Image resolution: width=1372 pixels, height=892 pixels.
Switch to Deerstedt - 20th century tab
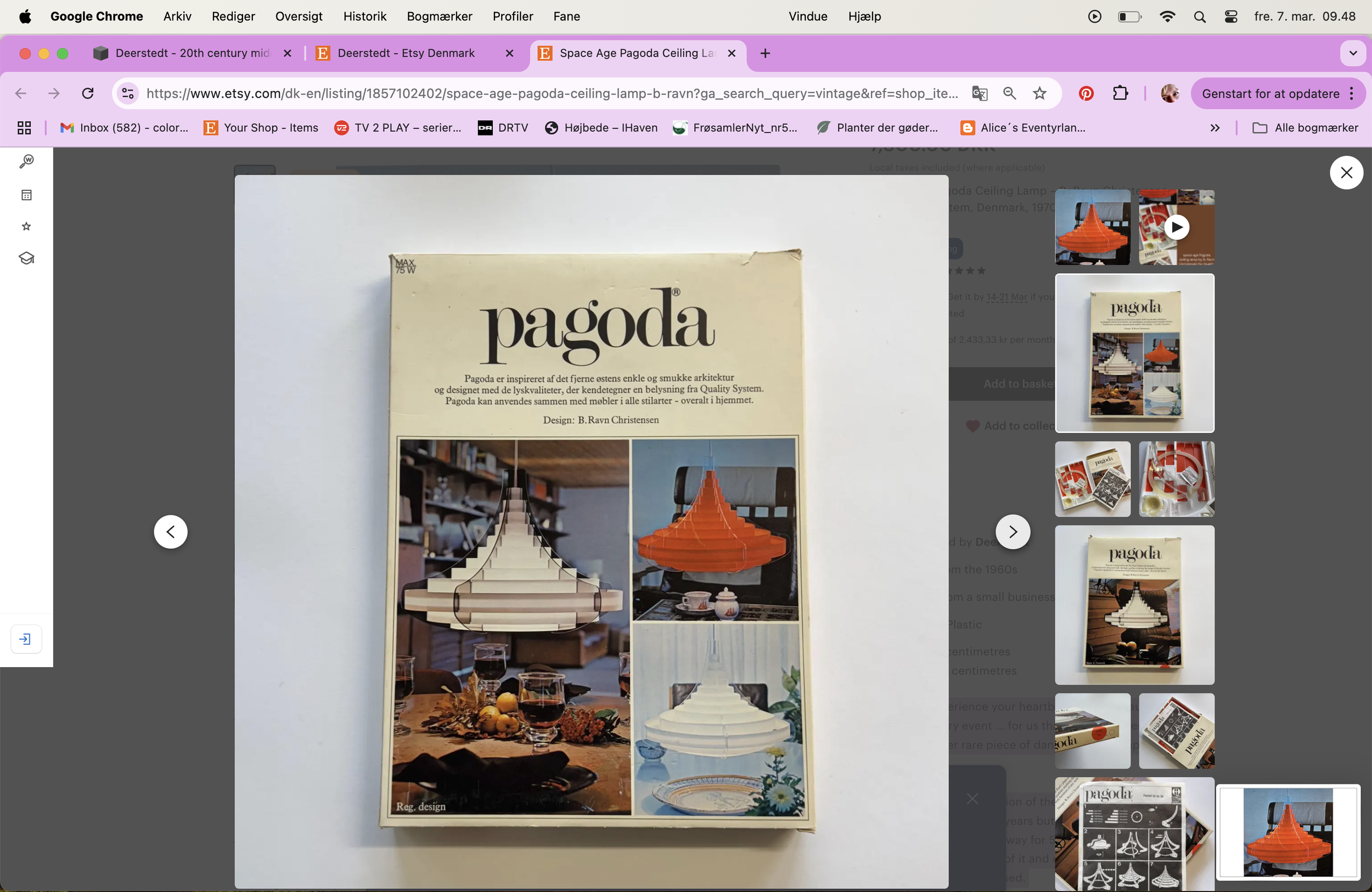tap(193, 53)
